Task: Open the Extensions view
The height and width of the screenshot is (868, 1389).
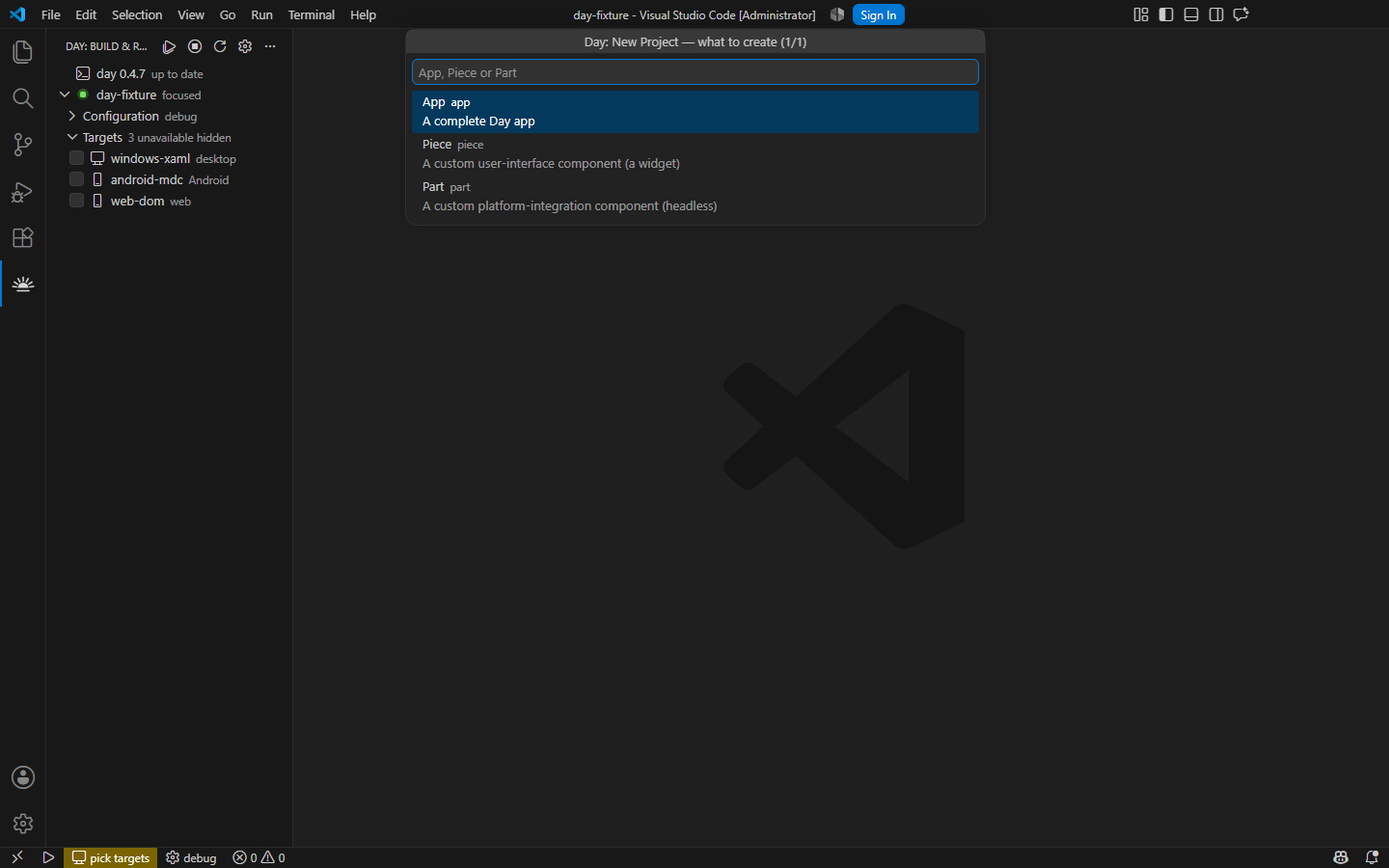Action: pyautogui.click(x=22, y=237)
